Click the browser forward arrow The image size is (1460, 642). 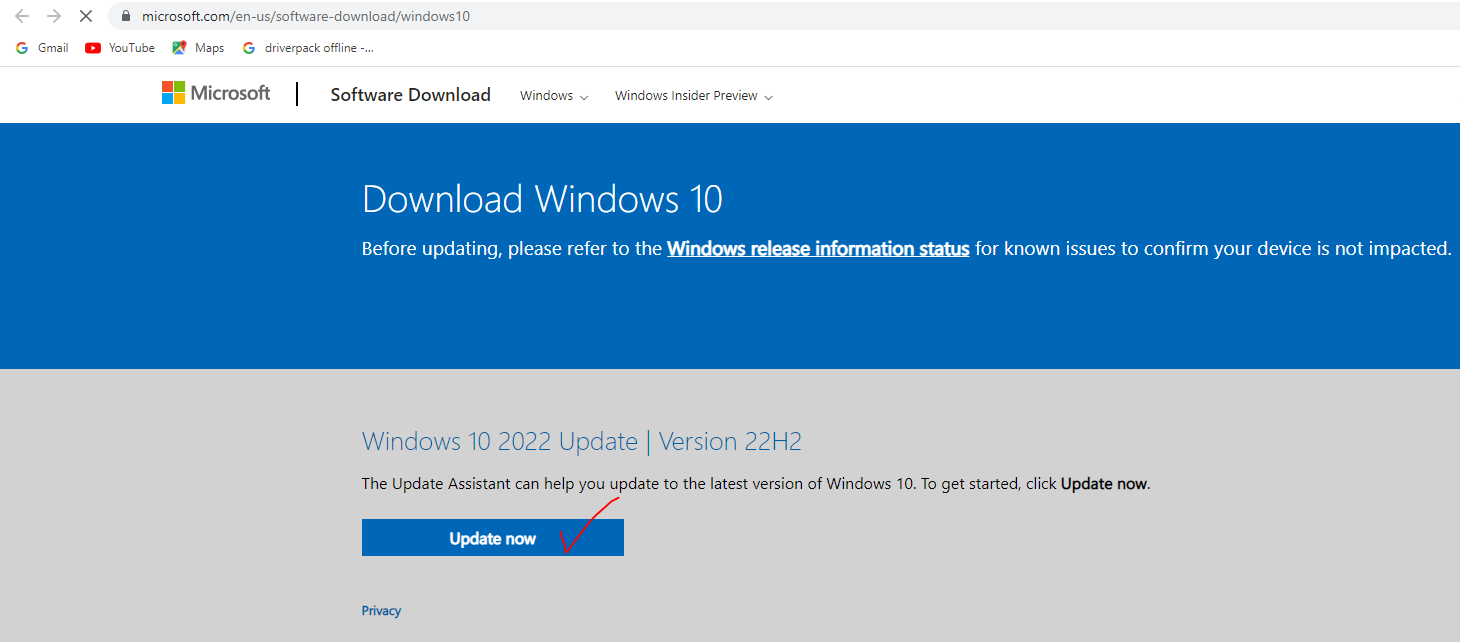(x=54, y=16)
